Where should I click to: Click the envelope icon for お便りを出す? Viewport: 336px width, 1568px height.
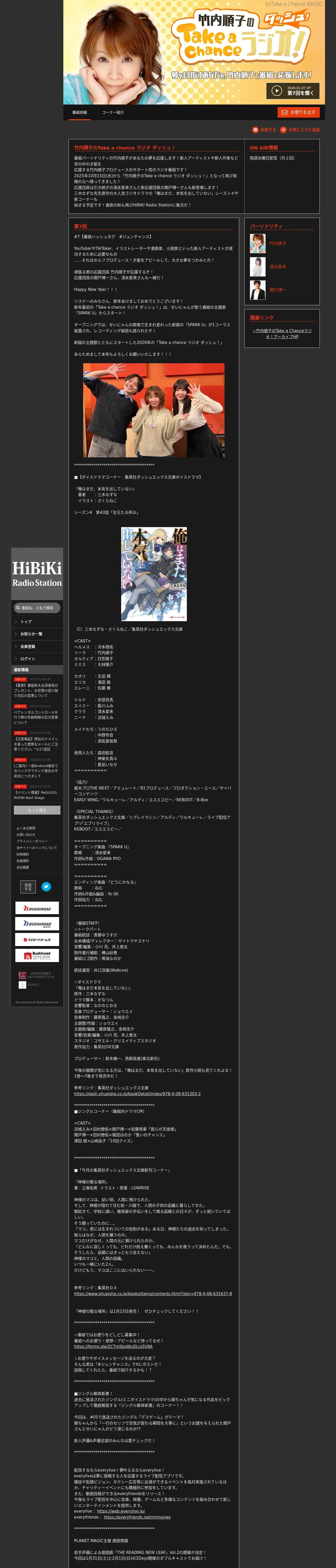pos(284,113)
